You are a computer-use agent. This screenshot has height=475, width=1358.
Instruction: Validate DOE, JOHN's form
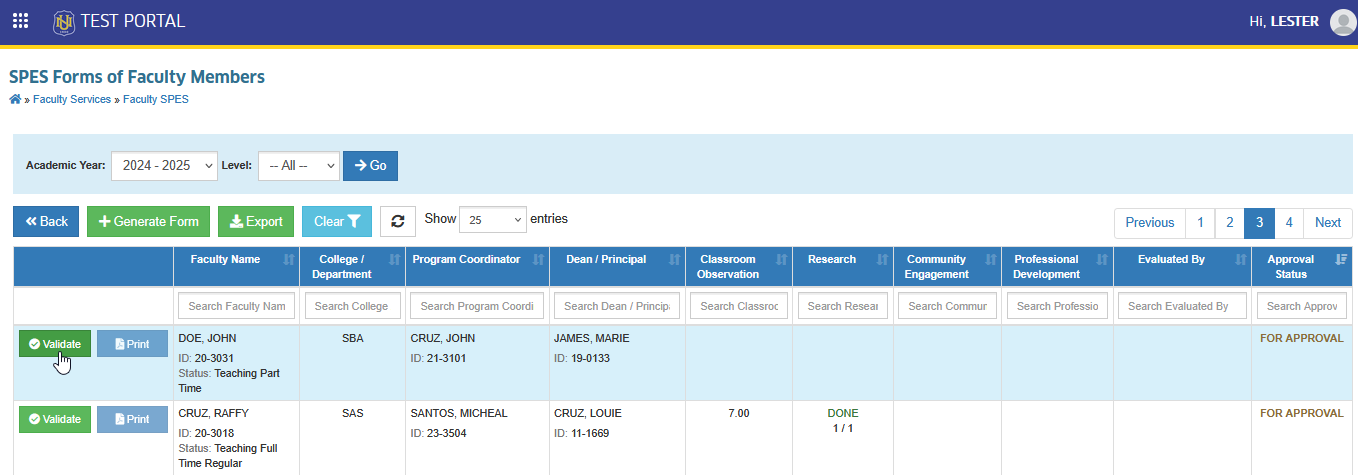55,344
